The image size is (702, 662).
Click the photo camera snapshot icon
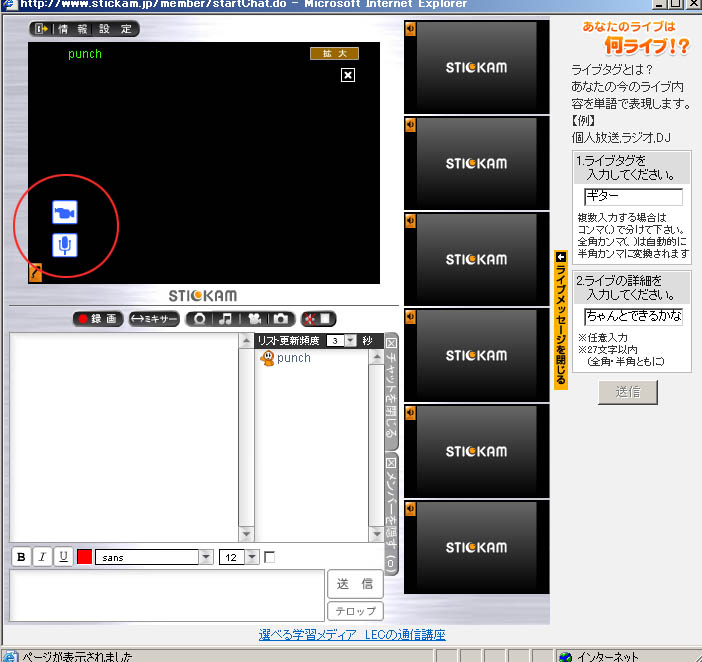[x=281, y=319]
